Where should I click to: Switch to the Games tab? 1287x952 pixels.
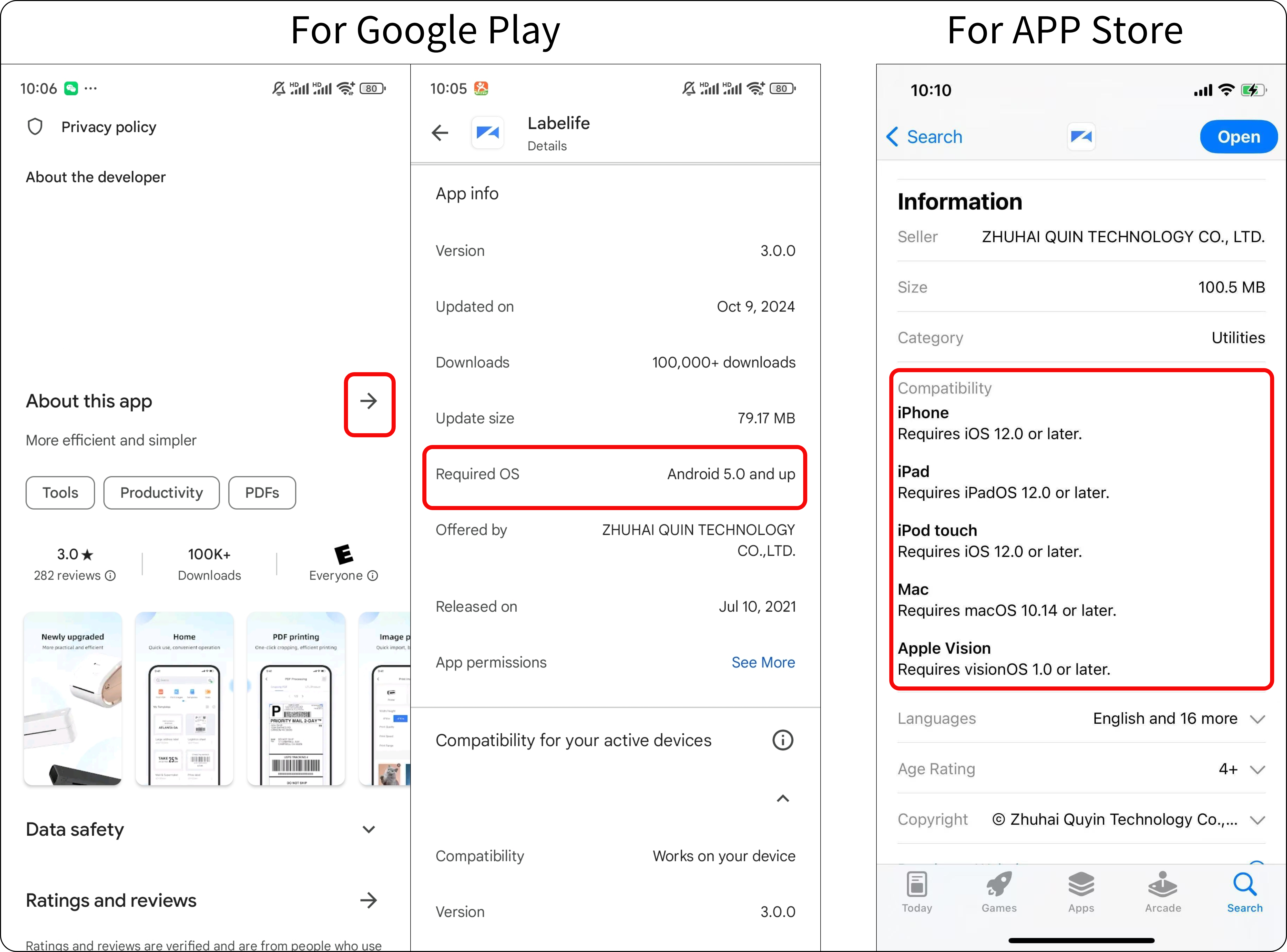pos(999,893)
